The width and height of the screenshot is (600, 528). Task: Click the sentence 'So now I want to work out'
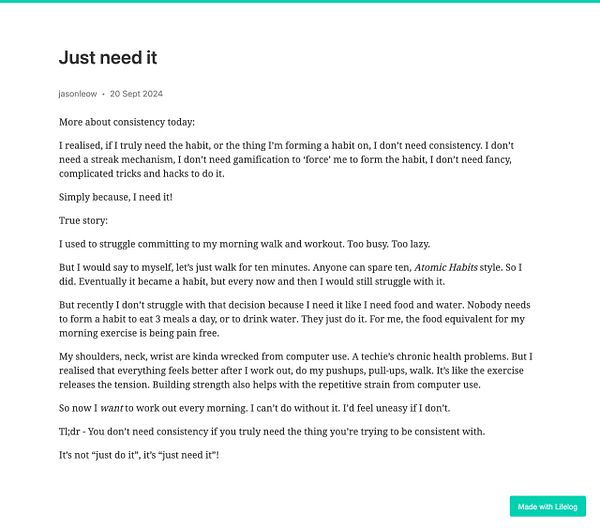pos(254,408)
